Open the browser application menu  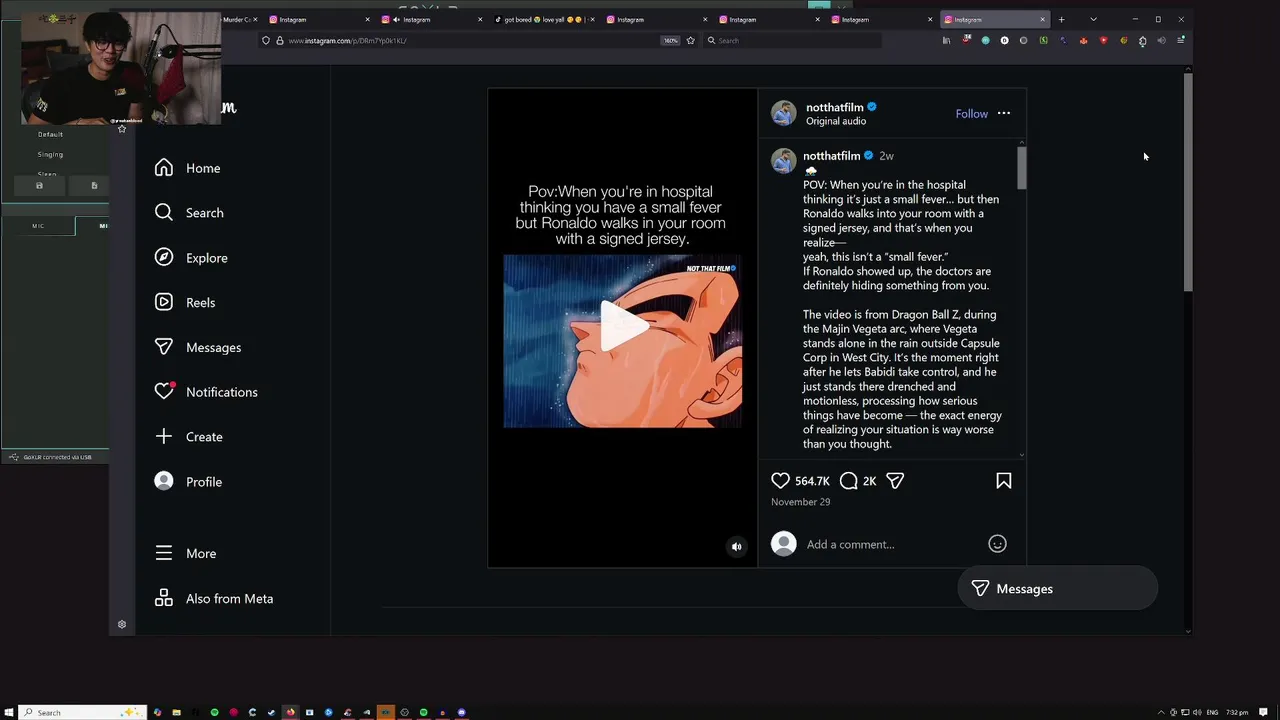(1180, 41)
